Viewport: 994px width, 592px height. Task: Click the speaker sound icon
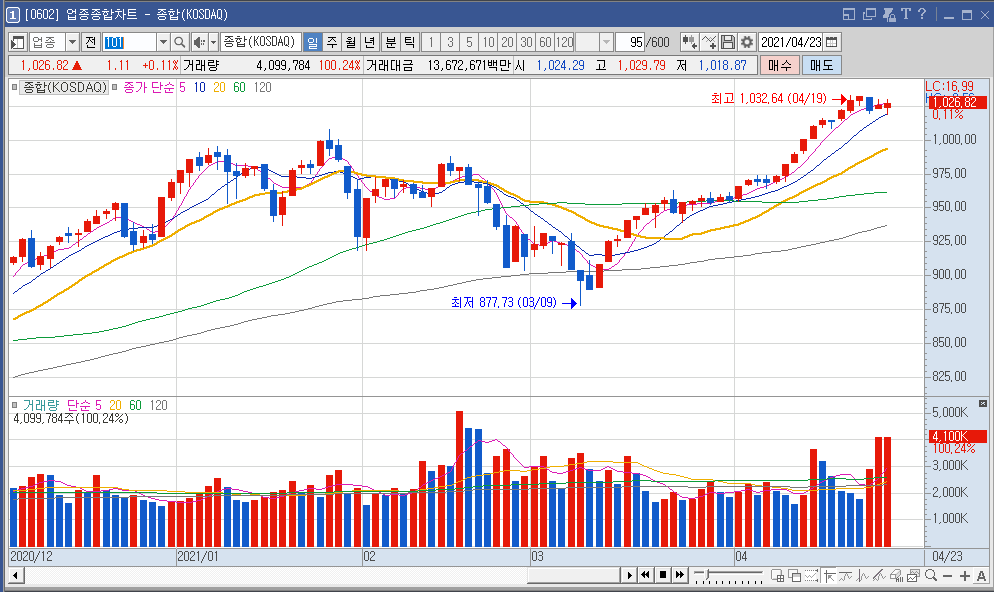(x=199, y=42)
